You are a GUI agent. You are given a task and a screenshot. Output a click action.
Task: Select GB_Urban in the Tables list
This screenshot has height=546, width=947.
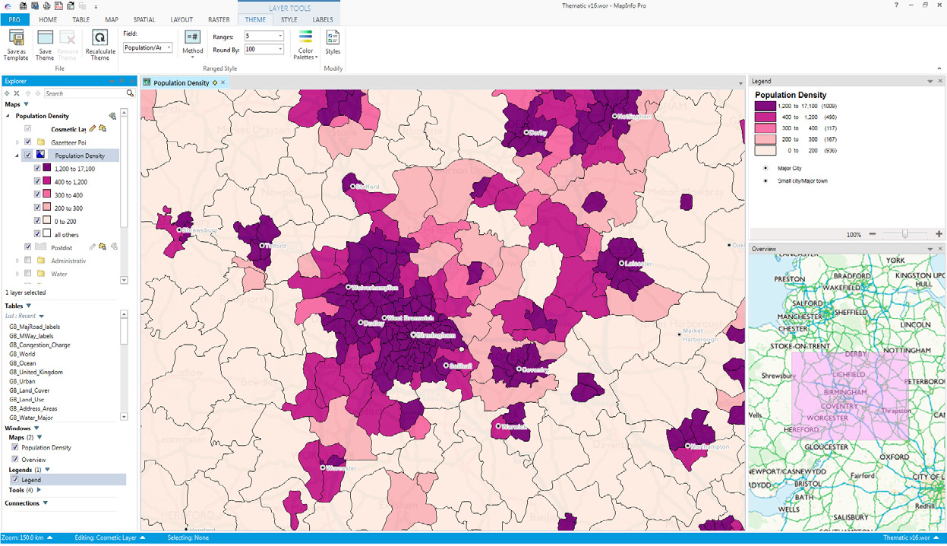coord(23,380)
